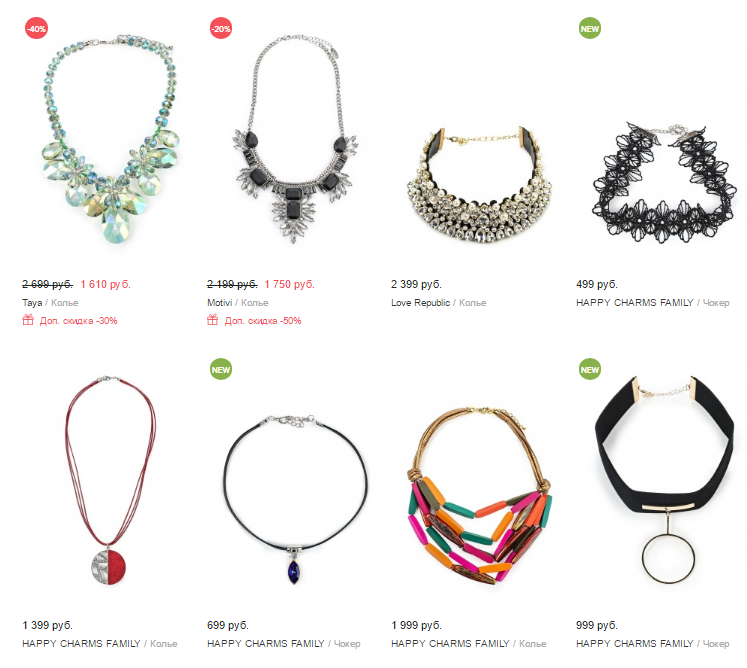Click gift icon beside -50% extra discount
747x668 pixels.
212,320
